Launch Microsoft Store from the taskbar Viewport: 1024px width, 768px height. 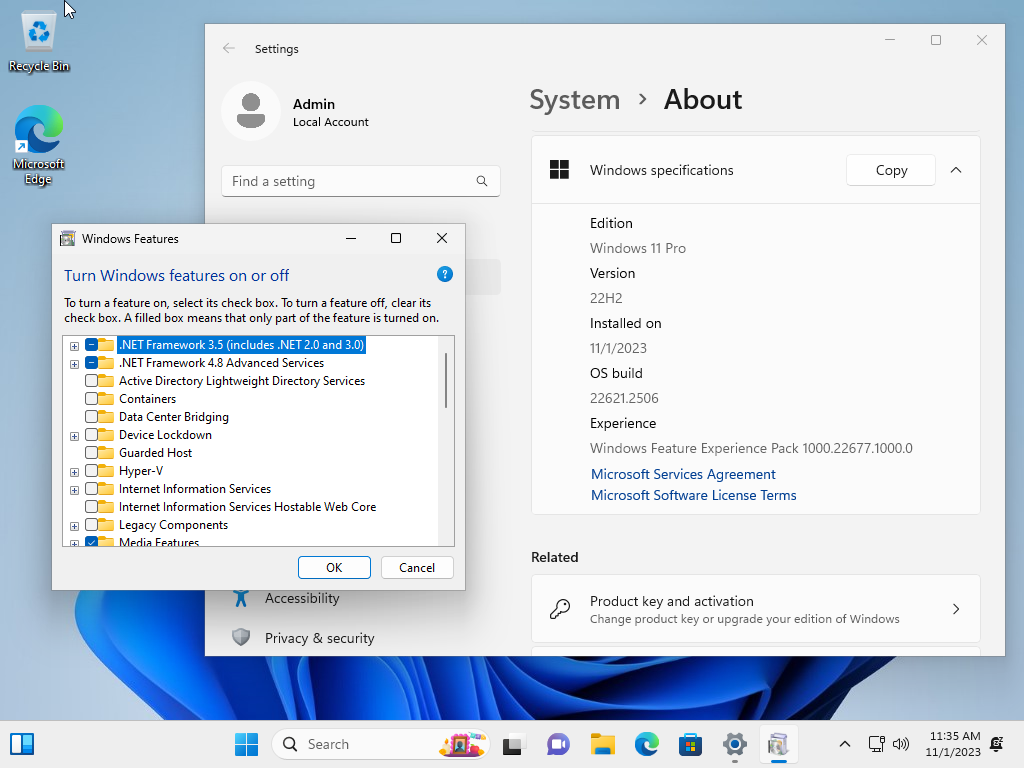pyautogui.click(x=690, y=744)
